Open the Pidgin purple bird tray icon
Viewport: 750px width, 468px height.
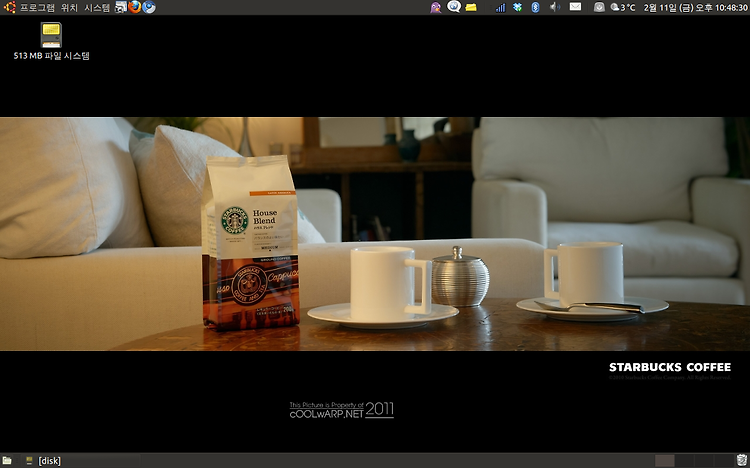click(435, 7)
